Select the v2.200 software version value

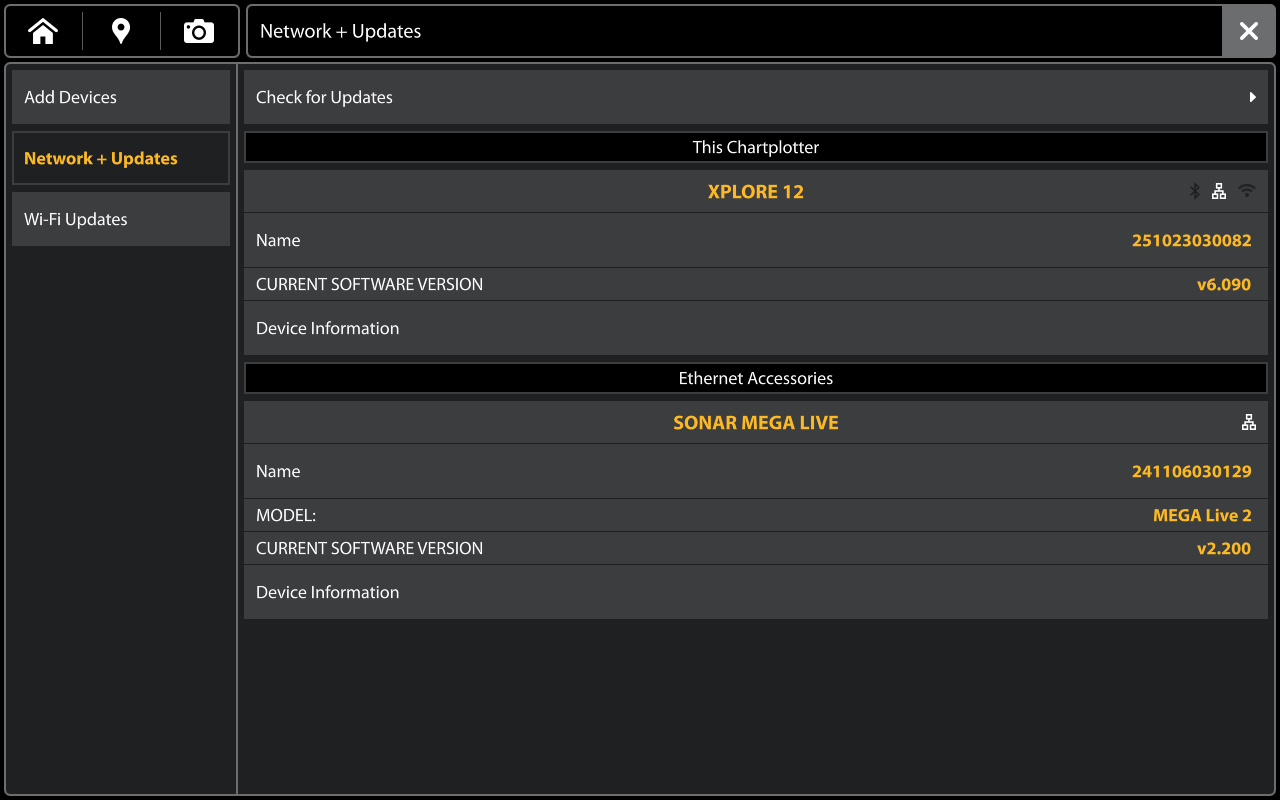point(1224,548)
